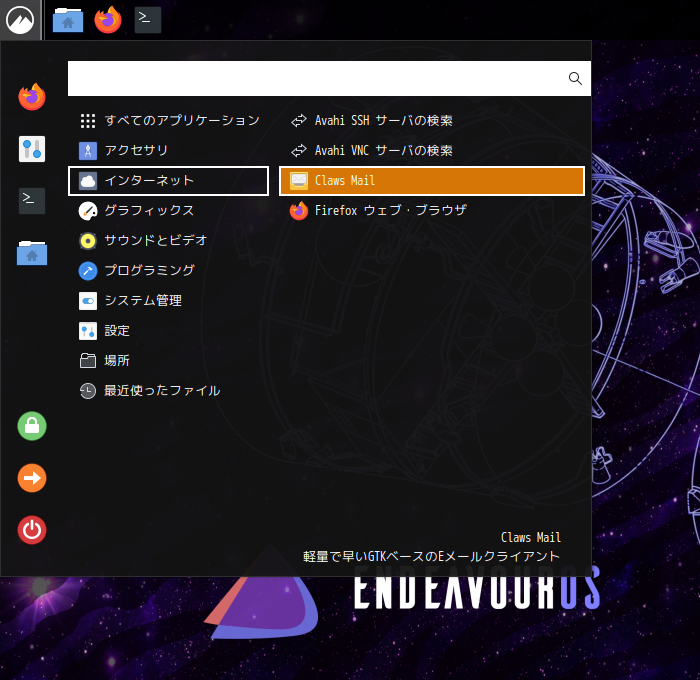Click the 最近使ったファイル clock icon
Screen dimensions: 700x680
point(88,391)
